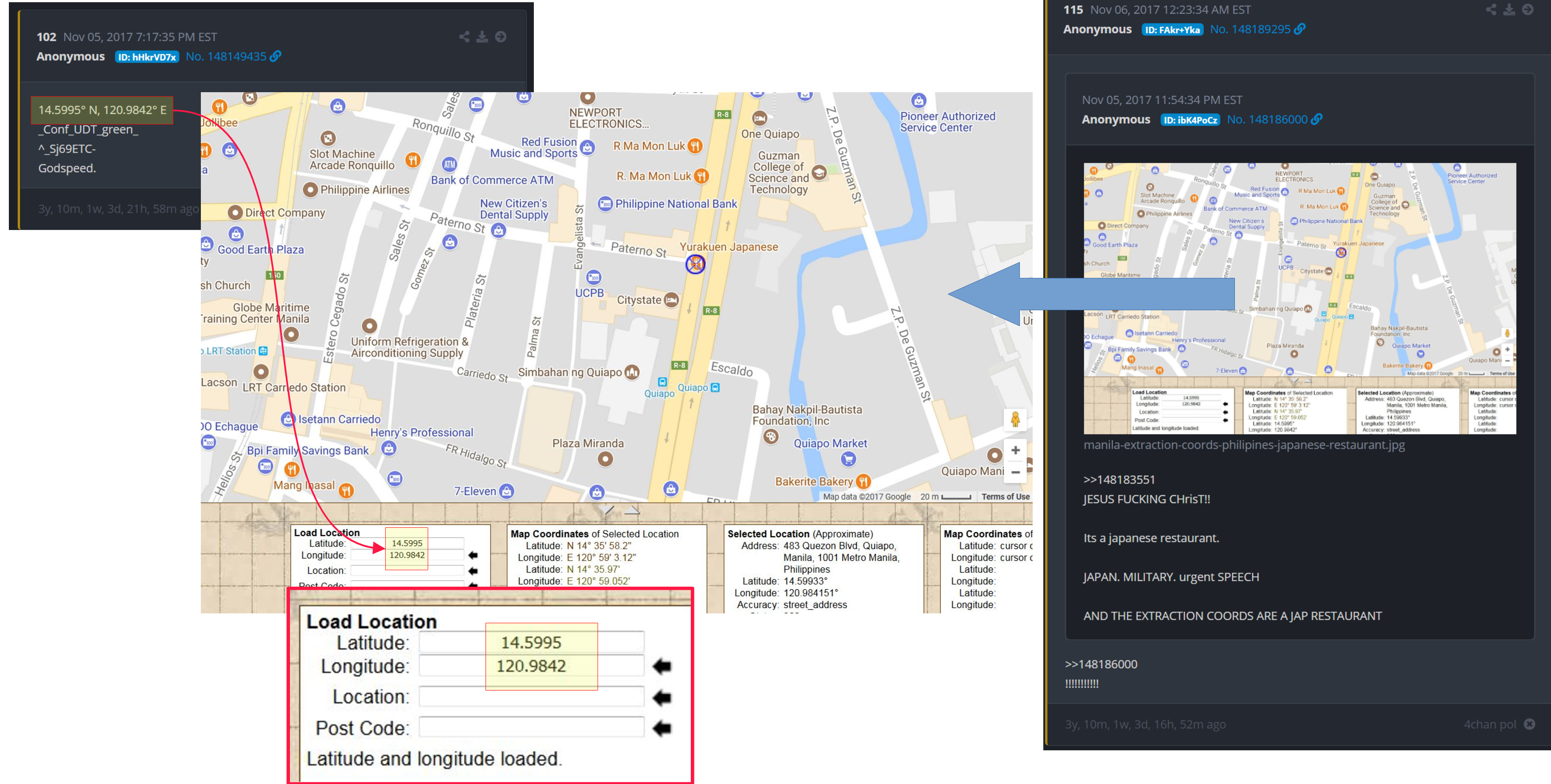Click the Map data ©2017 Google text
Image resolution: width=1551 pixels, height=784 pixels.
(866, 496)
